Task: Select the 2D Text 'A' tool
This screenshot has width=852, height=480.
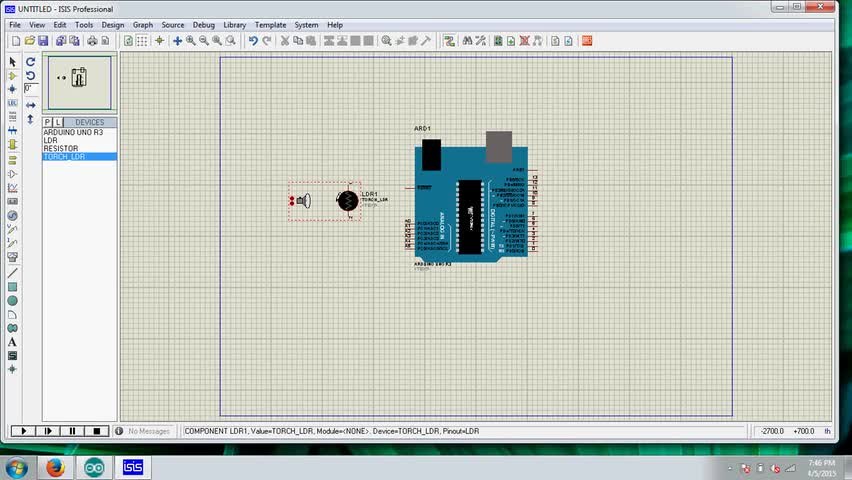Action: click(12, 342)
